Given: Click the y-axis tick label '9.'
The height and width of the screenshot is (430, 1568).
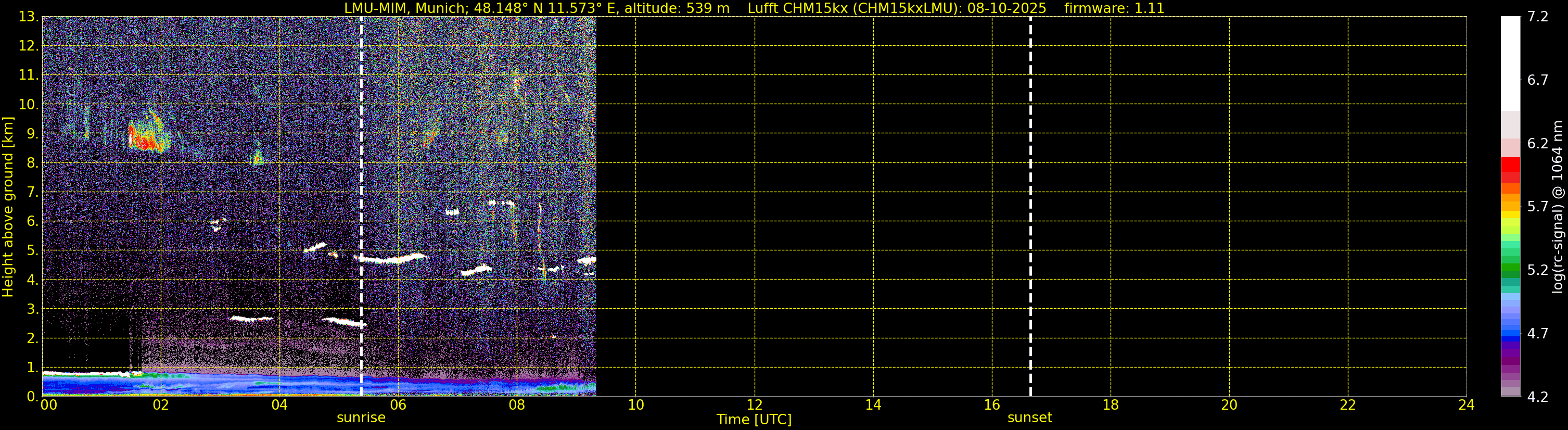Looking at the screenshot, I should click(33, 134).
